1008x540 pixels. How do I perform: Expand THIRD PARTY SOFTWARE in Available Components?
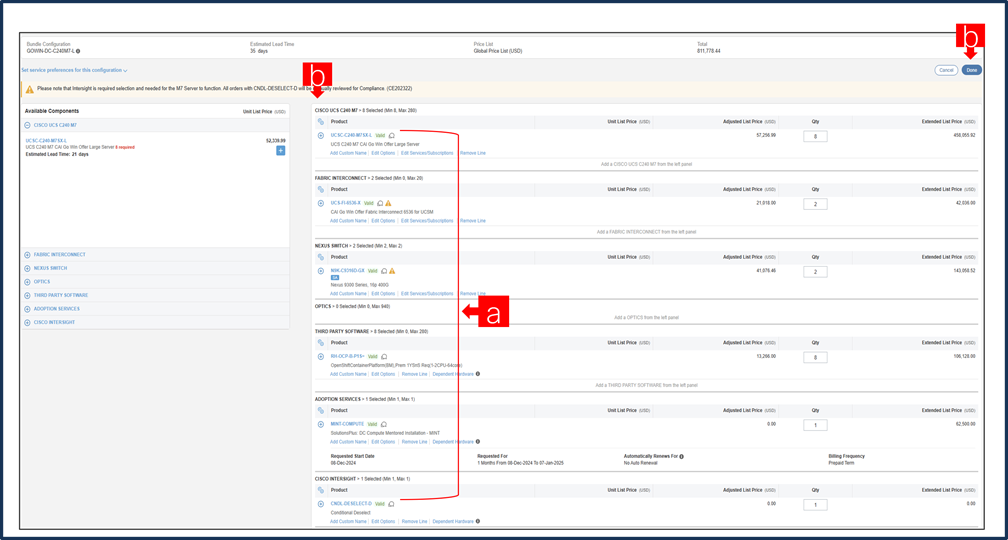click(x=28, y=295)
